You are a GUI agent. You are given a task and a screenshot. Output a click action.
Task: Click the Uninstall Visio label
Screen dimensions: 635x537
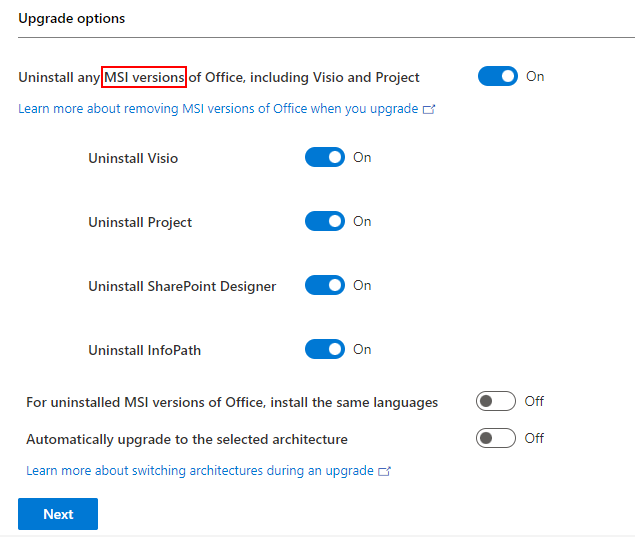point(133,158)
